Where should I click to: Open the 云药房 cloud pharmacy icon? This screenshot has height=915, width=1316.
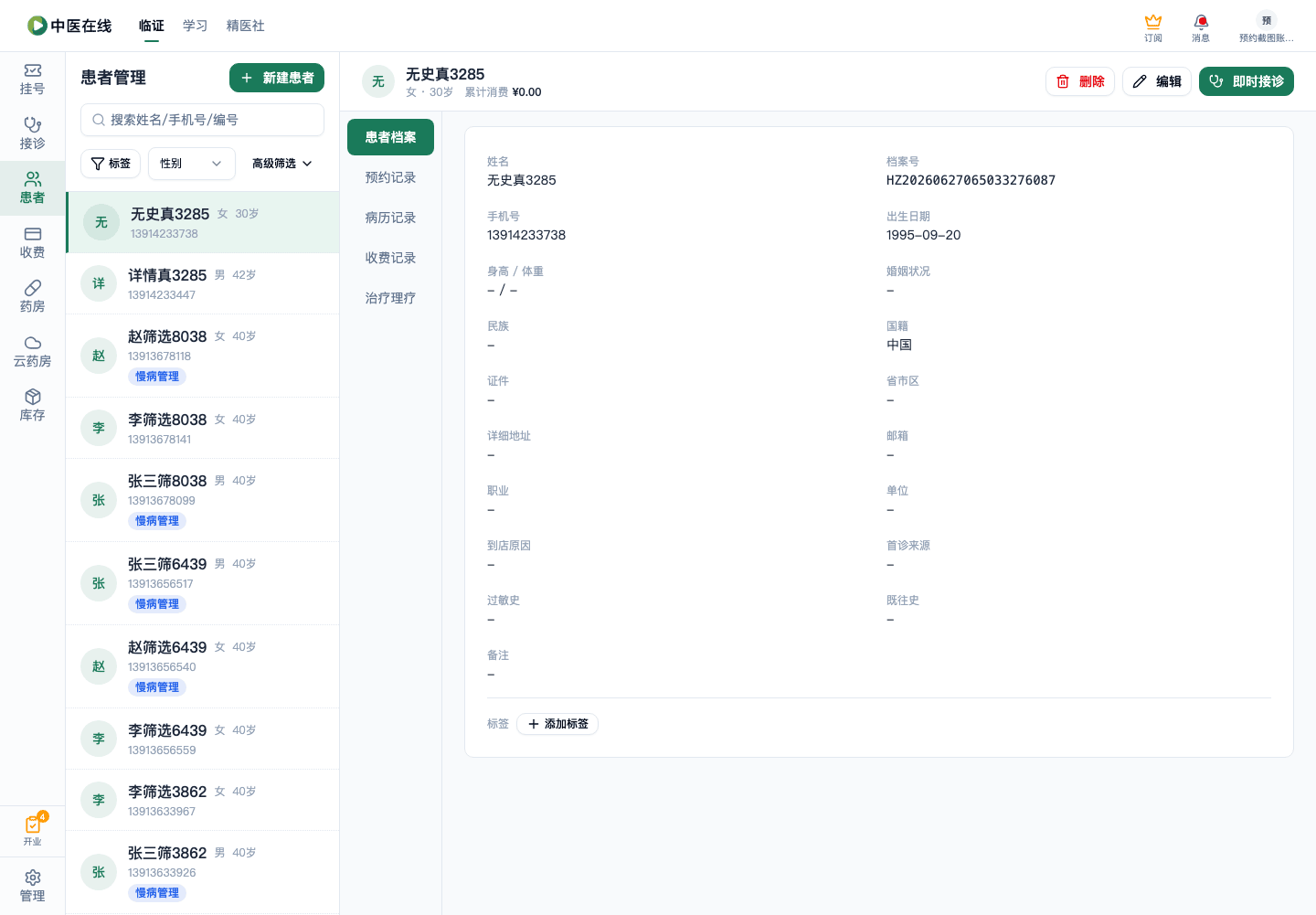(x=32, y=352)
